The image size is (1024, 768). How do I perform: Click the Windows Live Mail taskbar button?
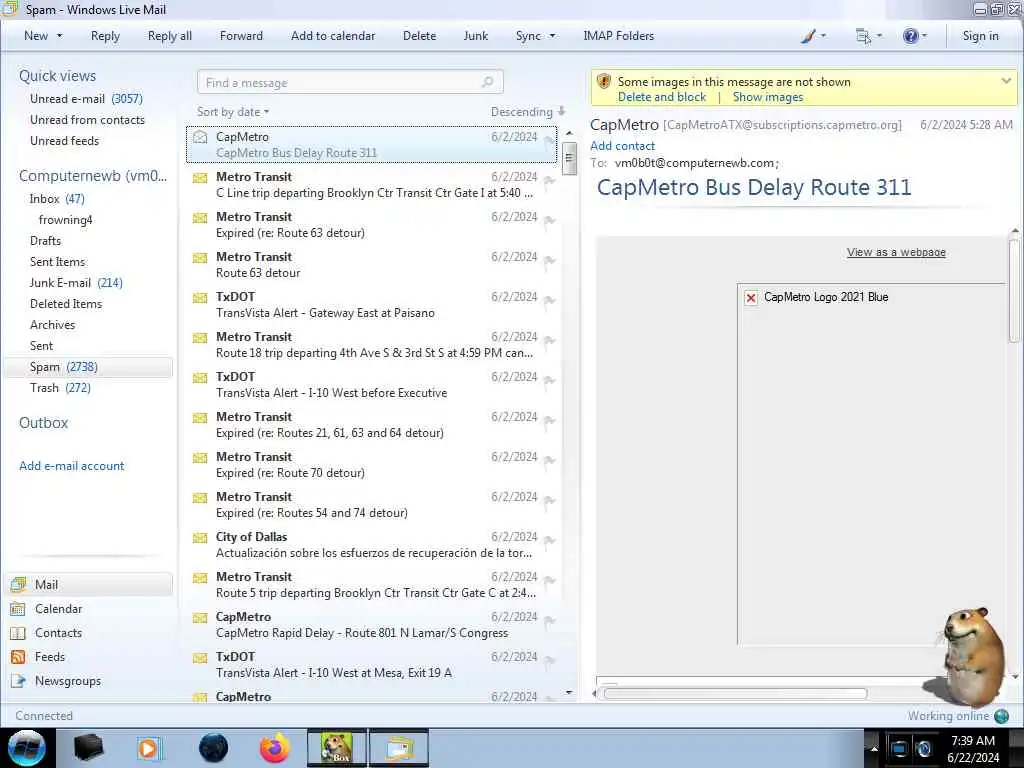(399, 748)
